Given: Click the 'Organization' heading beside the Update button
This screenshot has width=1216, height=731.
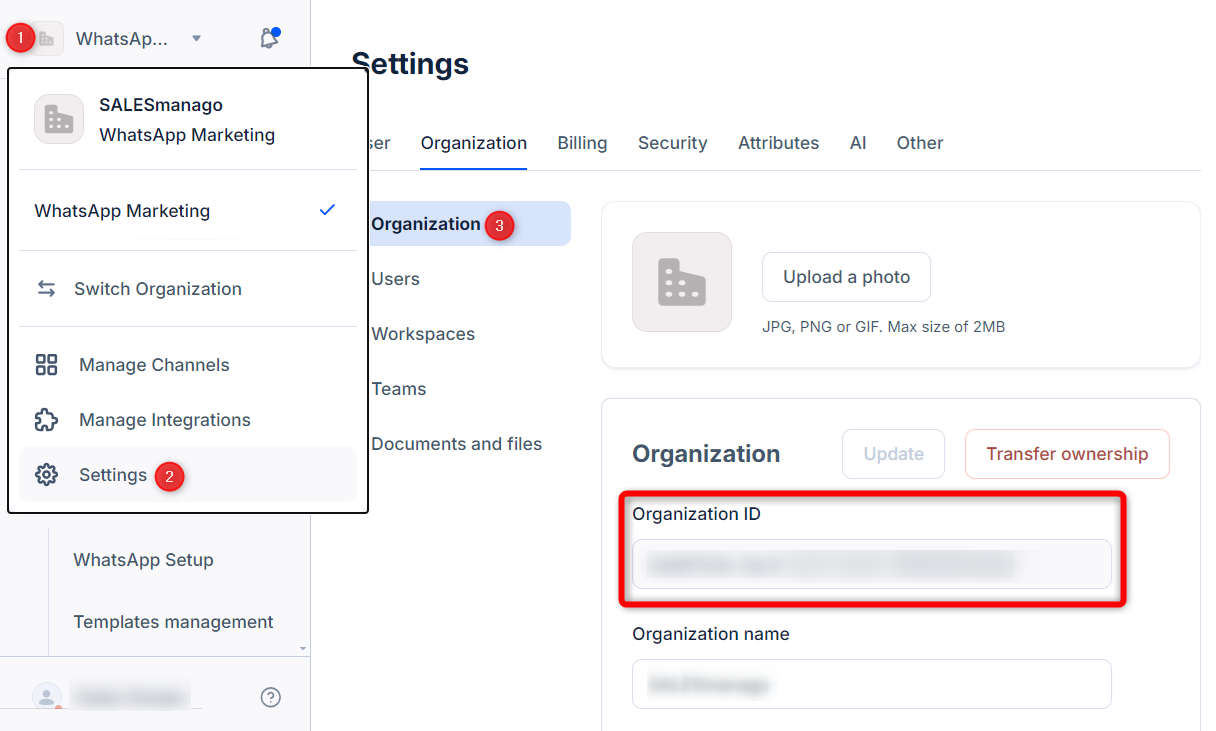Looking at the screenshot, I should pos(706,454).
